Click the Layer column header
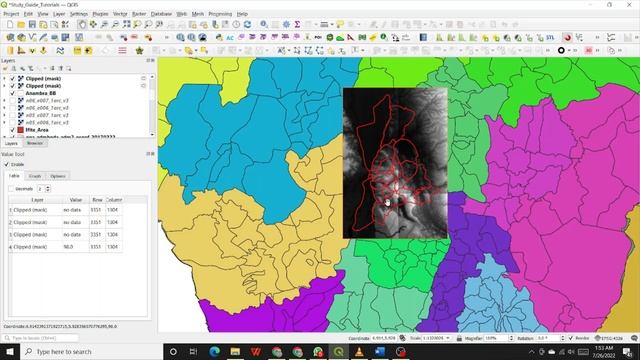 [37, 200]
